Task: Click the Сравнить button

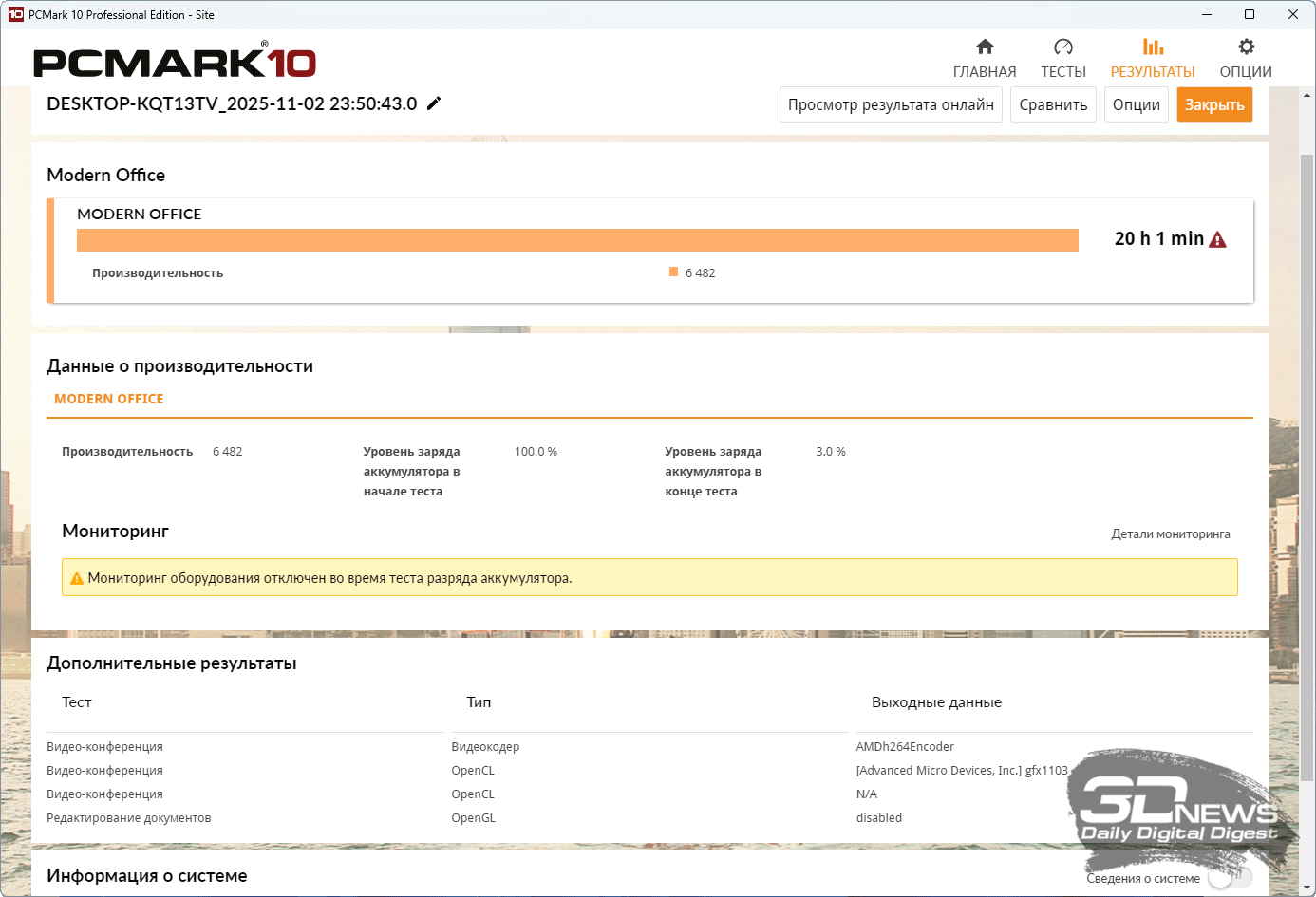Action: point(1053,104)
